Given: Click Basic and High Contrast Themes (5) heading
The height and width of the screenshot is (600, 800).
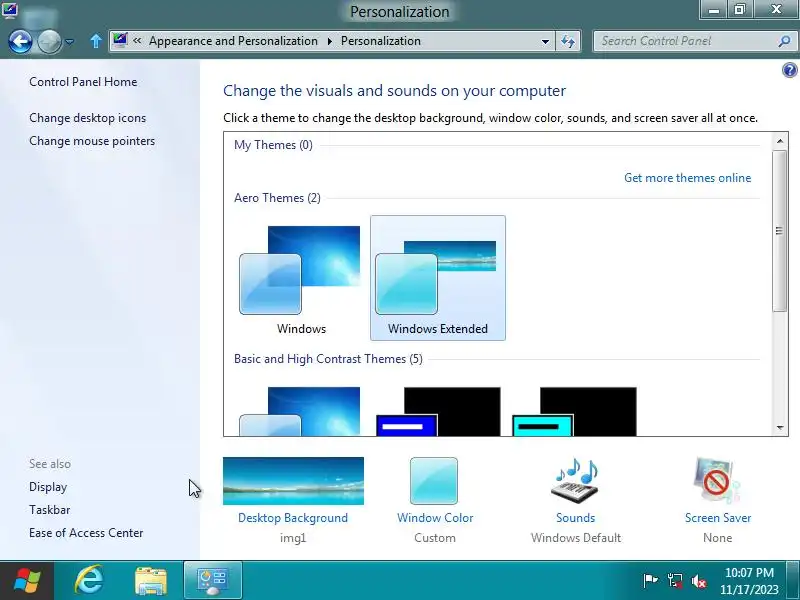Looking at the screenshot, I should [328, 359].
